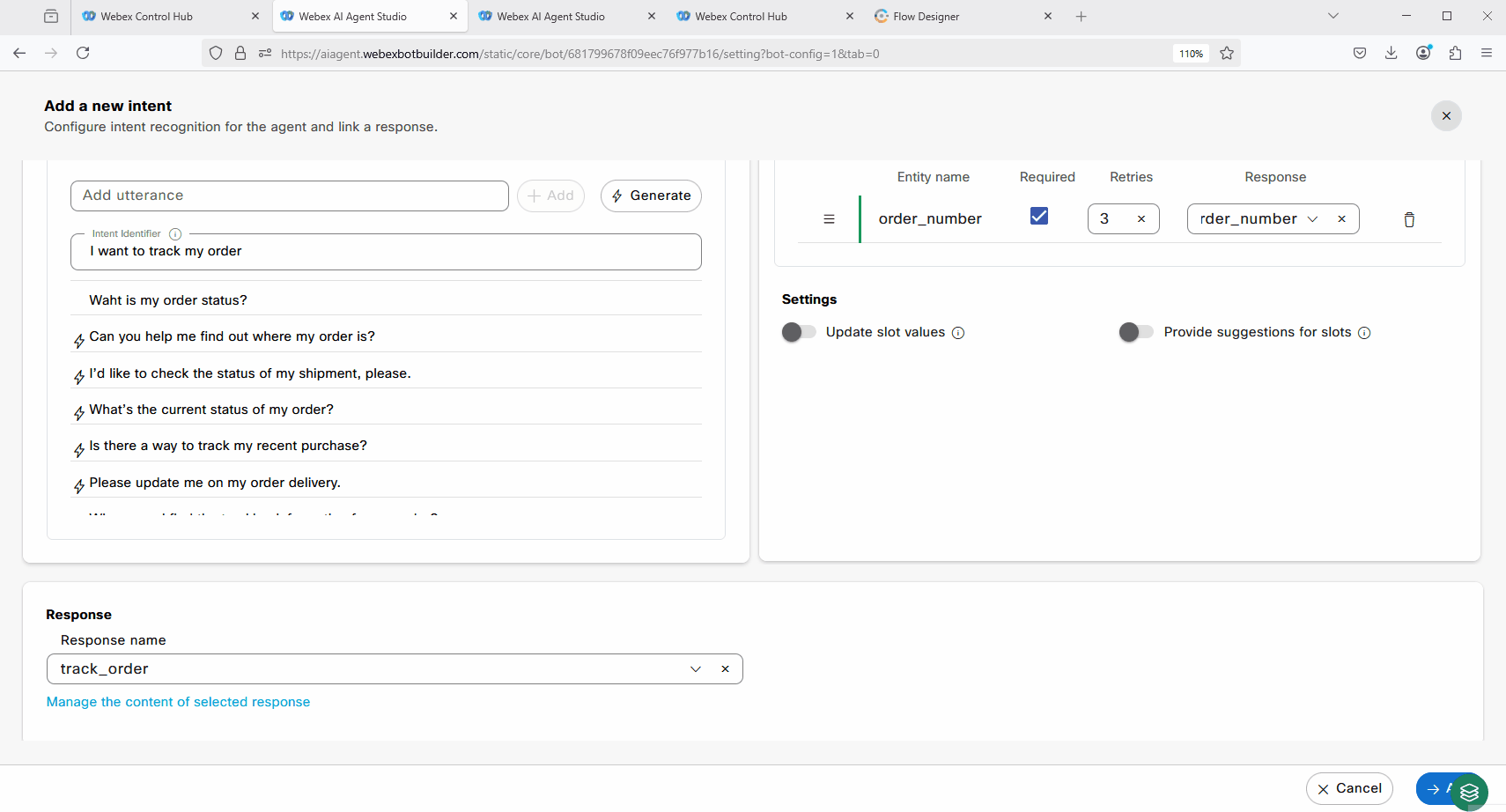
Task: Expand the entity Response dropdown for order_number
Action: [1312, 219]
